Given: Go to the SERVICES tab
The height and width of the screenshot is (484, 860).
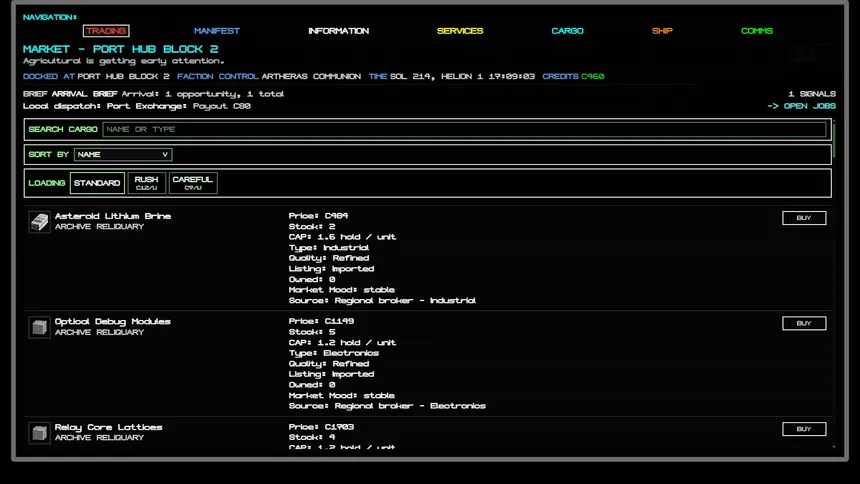Looking at the screenshot, I should [x=460, y=31].
